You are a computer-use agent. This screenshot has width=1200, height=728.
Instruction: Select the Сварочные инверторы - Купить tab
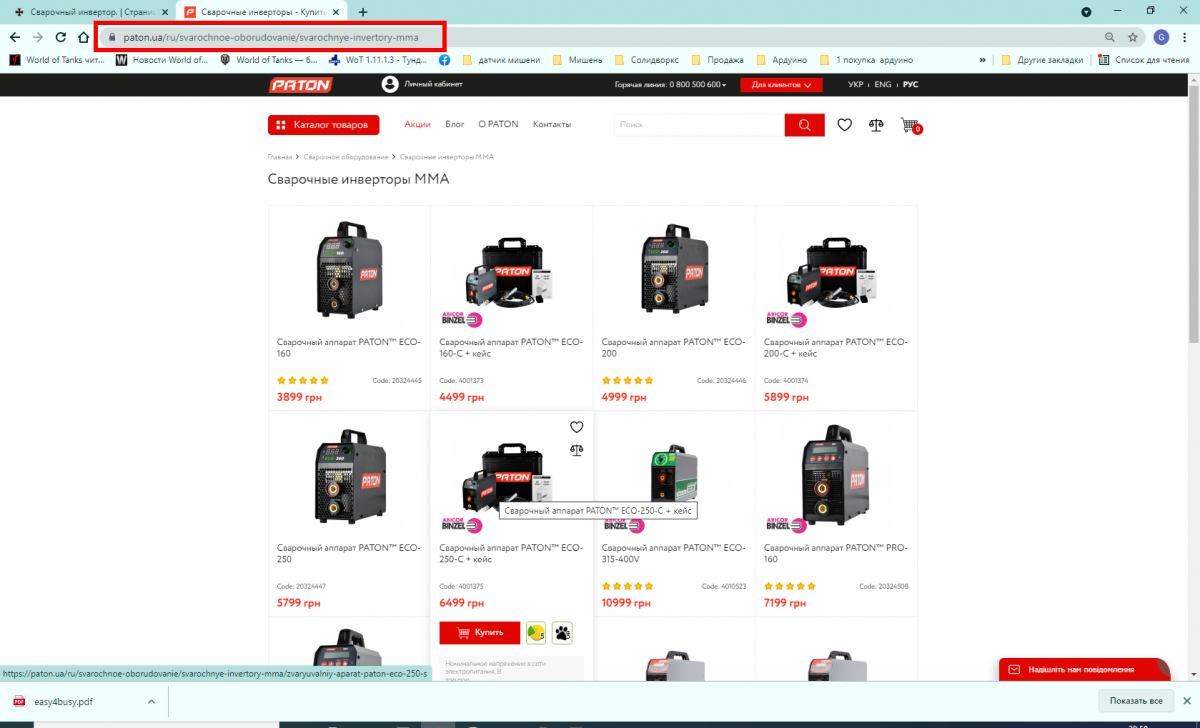(x=262, y=12)
